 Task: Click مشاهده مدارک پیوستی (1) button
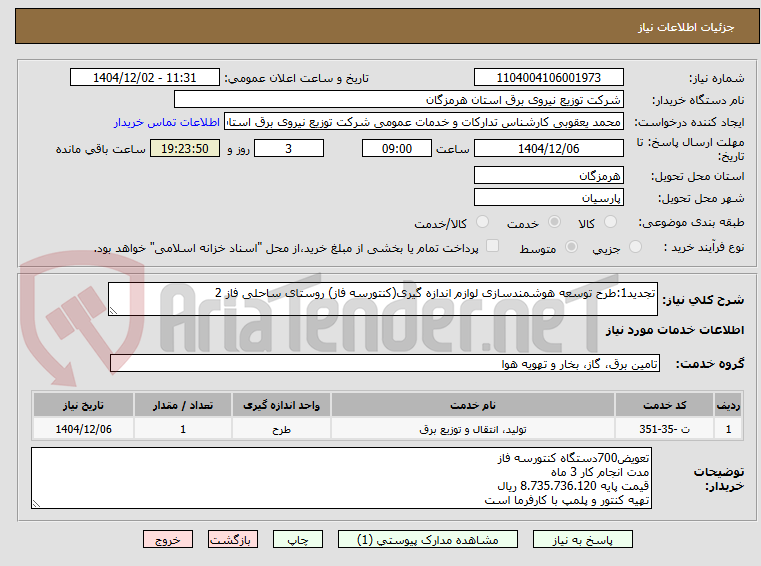click(428, 540)
